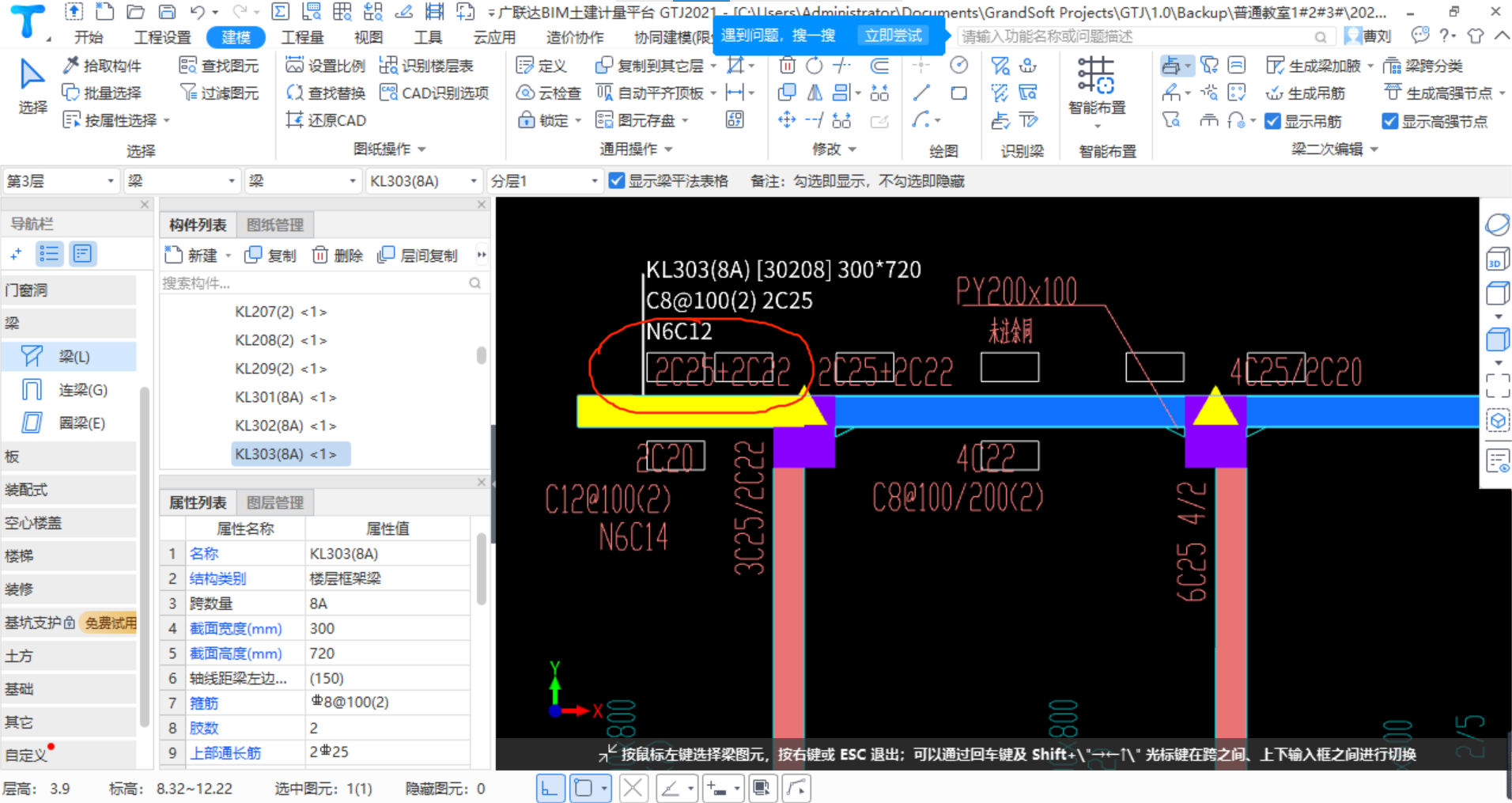Click the 箍筋 property link
Screen dimensions: 1512x803
pos(204,703)
